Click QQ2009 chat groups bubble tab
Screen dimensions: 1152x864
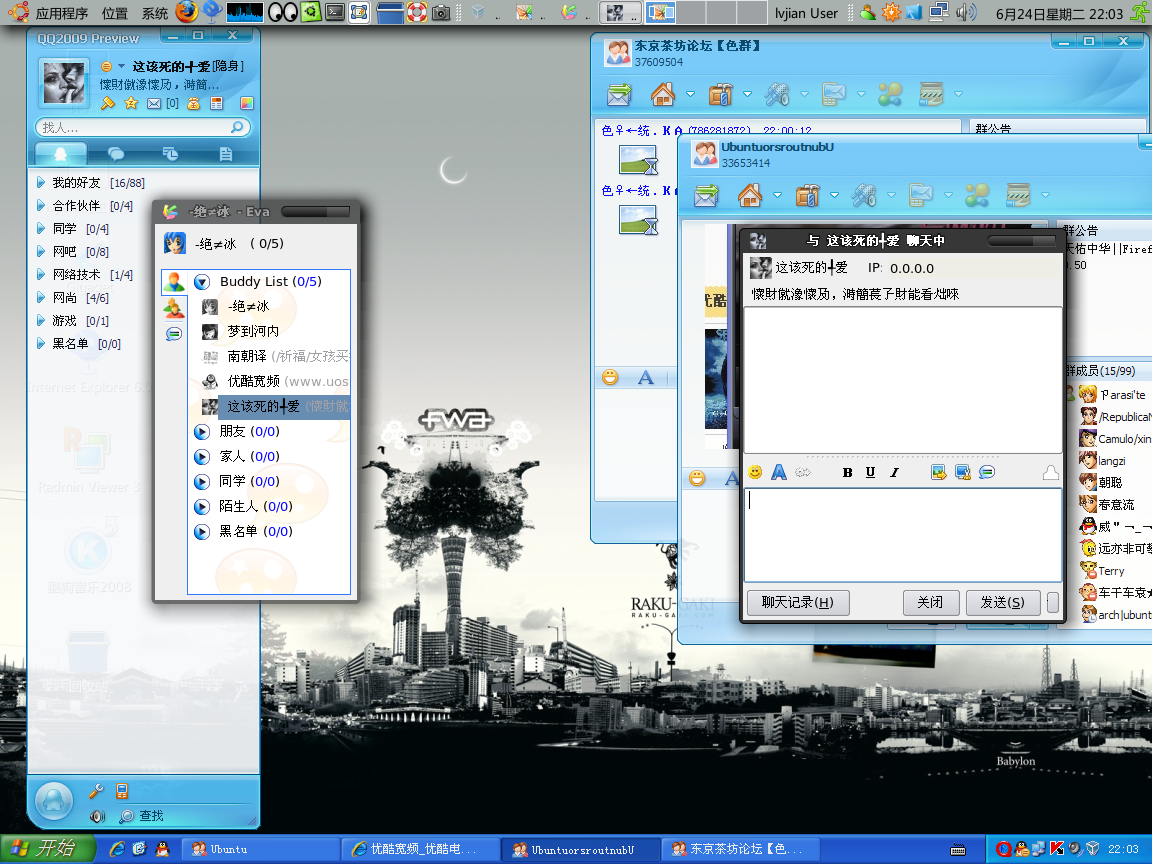point(116,154)
